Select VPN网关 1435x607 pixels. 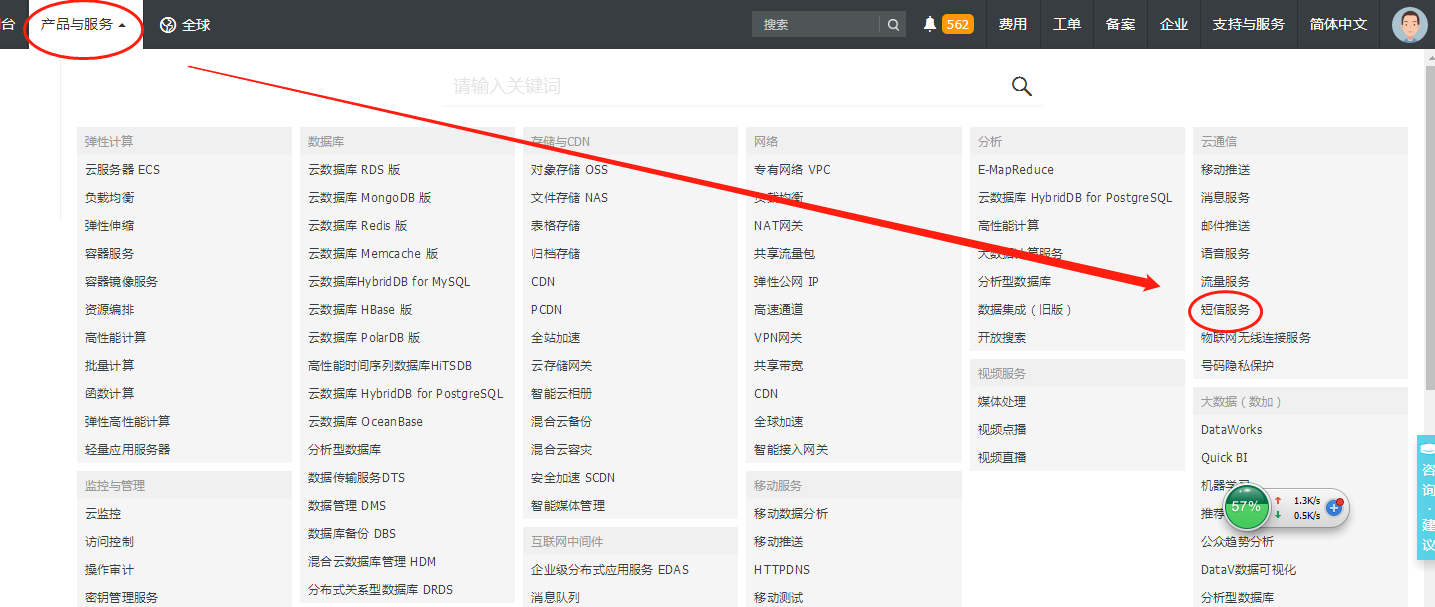click(778, 338)
